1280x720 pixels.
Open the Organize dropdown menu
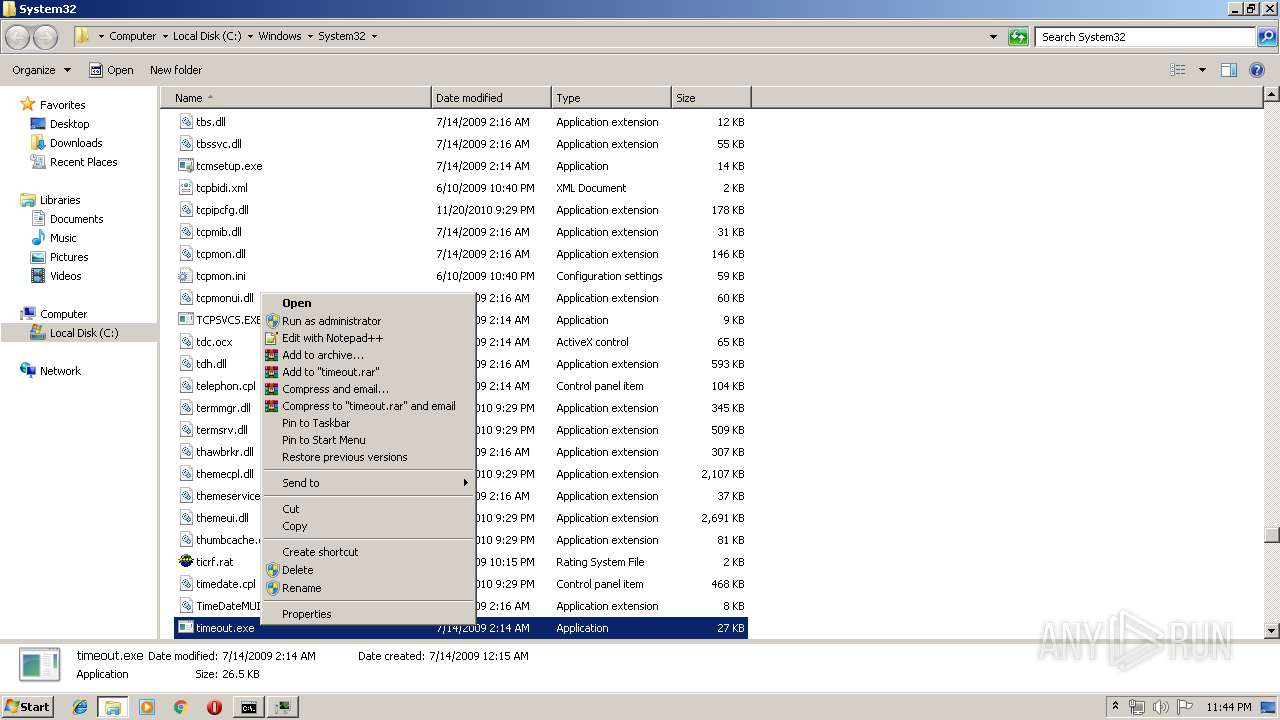click(x=41, y=70)
